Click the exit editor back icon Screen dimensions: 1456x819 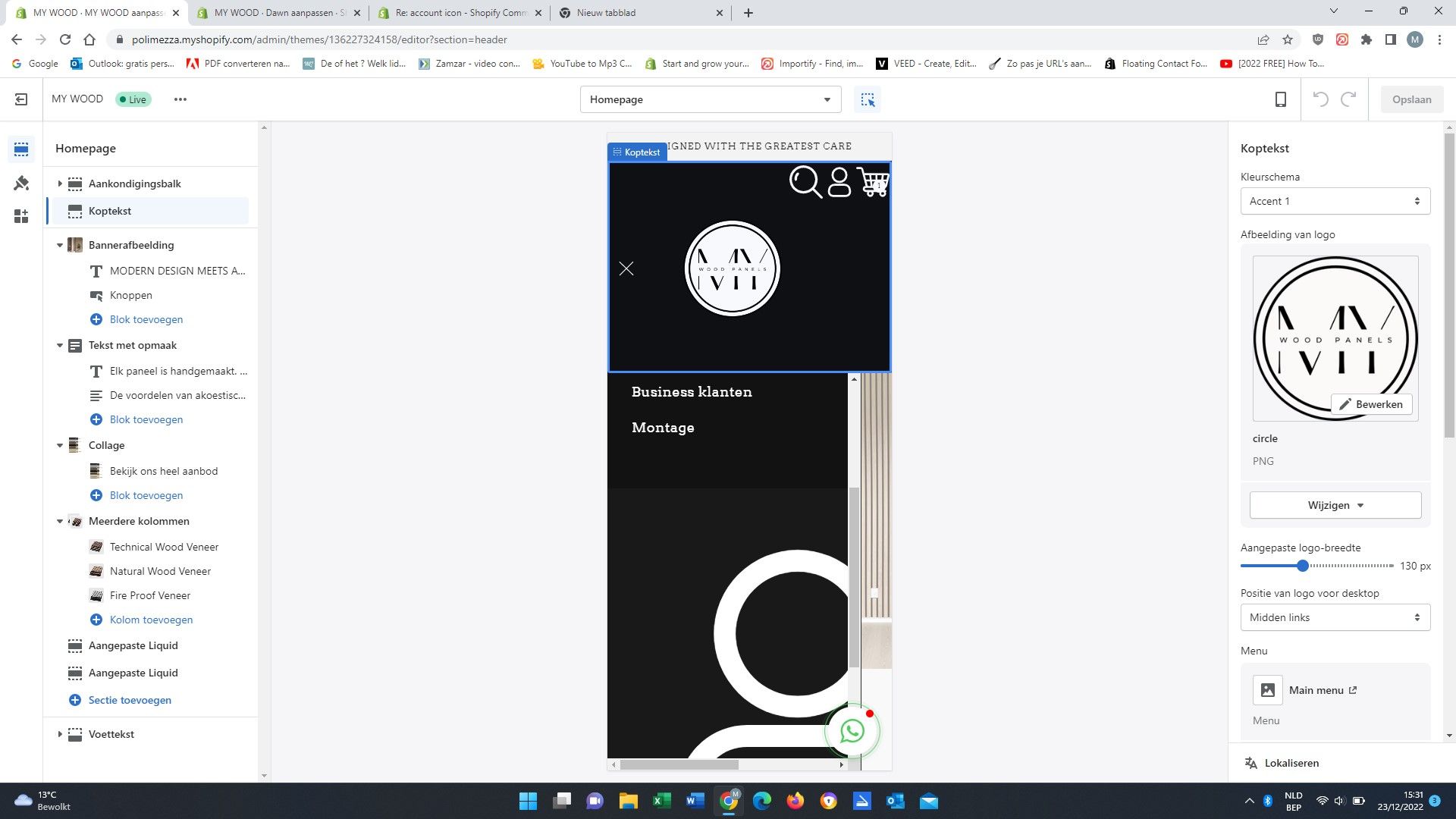[x=21, y=99]
